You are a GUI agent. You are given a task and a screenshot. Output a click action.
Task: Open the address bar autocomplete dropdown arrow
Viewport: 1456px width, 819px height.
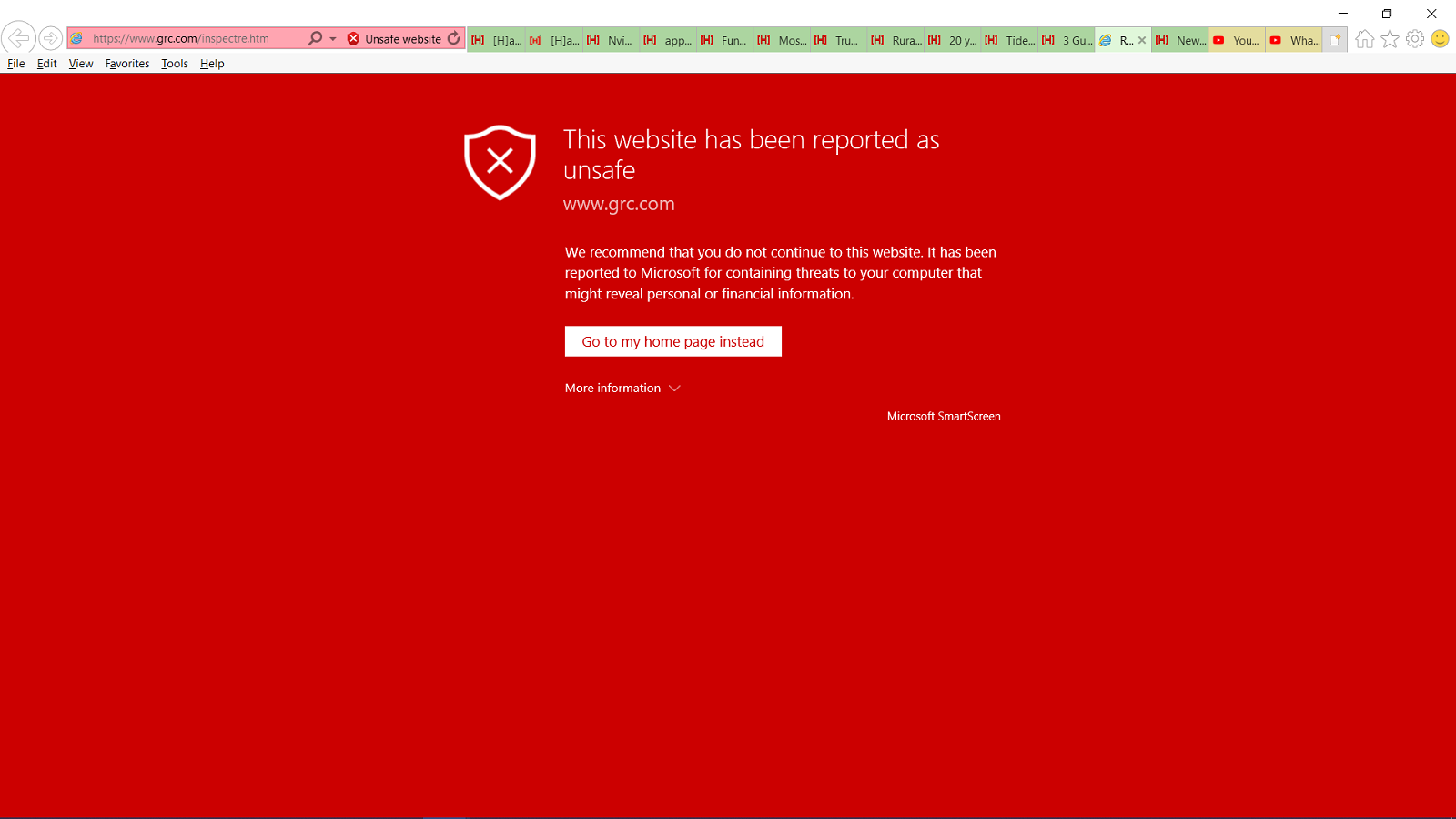click(333, 39)
